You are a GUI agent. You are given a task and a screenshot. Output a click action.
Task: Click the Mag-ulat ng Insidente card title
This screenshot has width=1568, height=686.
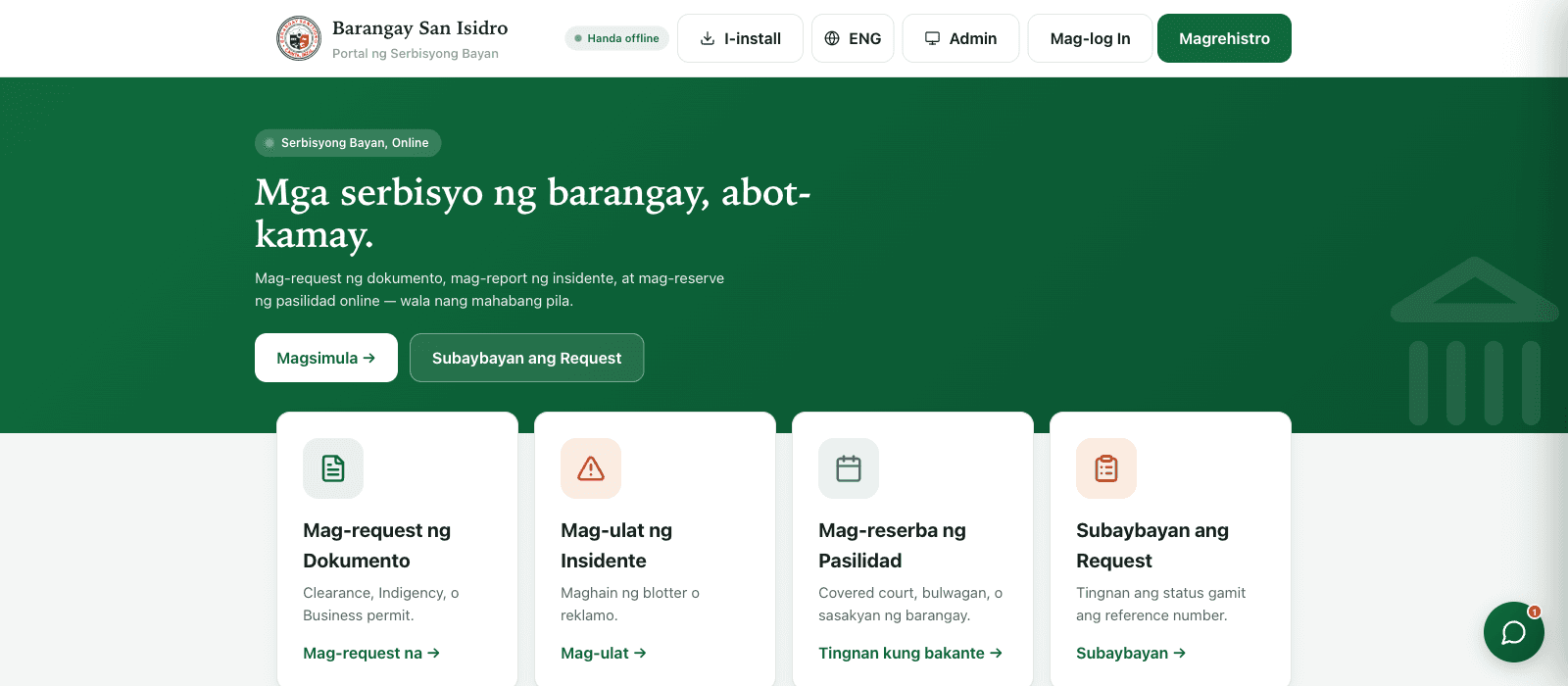tap(616, 545)
